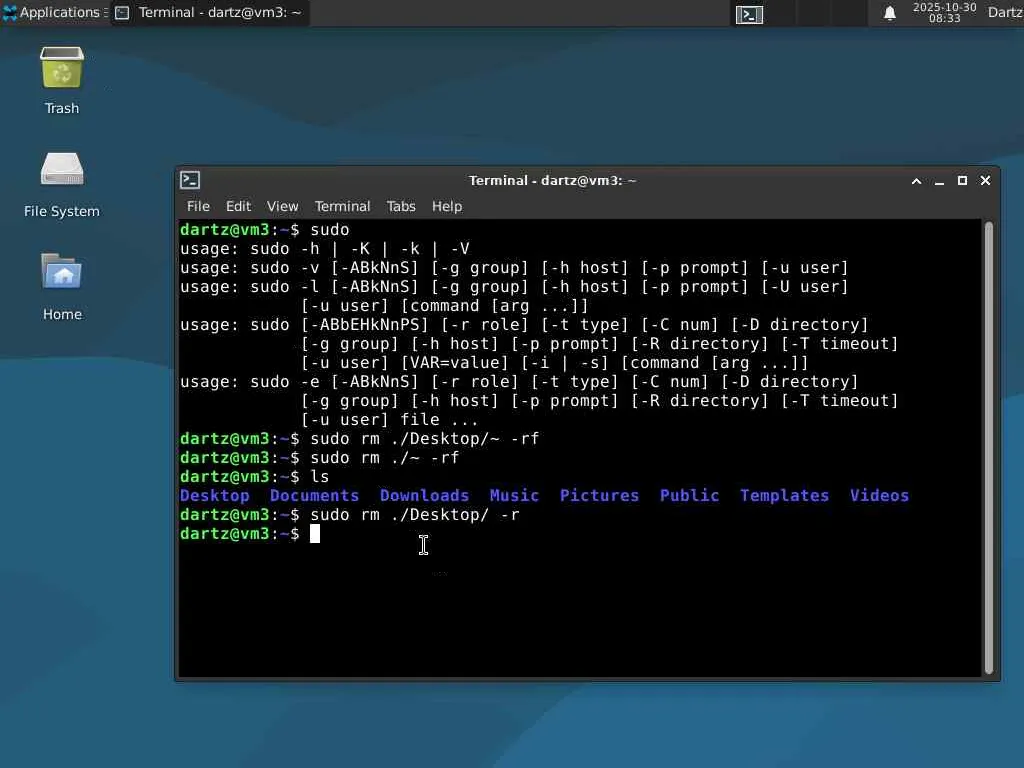Screen dimensions: 1024x768
Task: Click the '[-u user] file ...' output line
Action: (390, 420)
